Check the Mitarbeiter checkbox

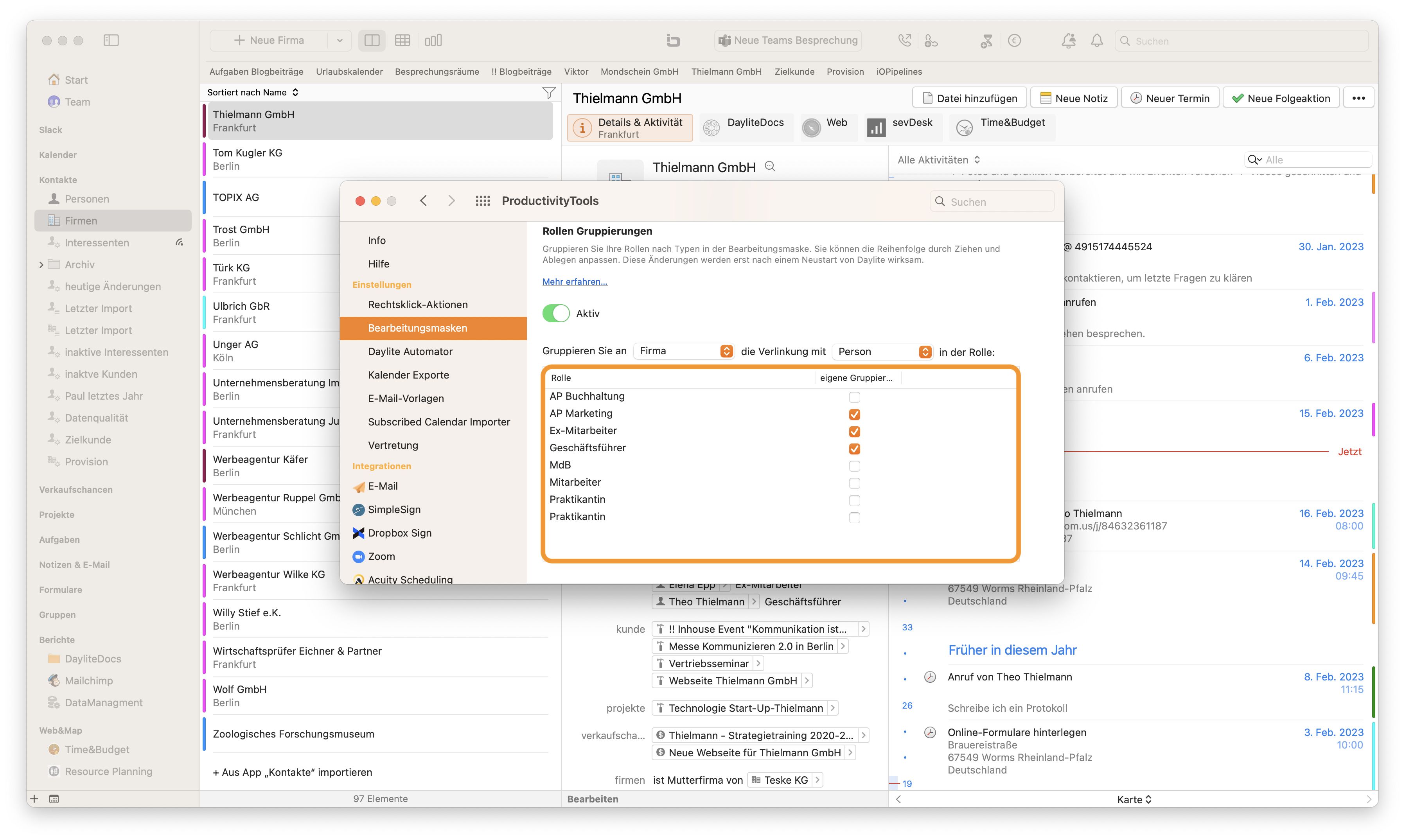(854, 483)
